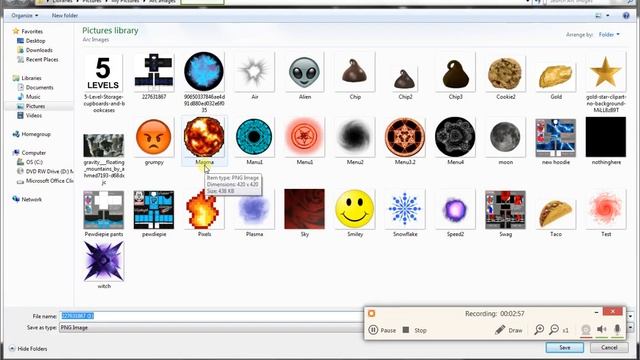This screenshot has height=360, width=640.
Task: Select the Cookie2 image
Action: pos(505,73)
